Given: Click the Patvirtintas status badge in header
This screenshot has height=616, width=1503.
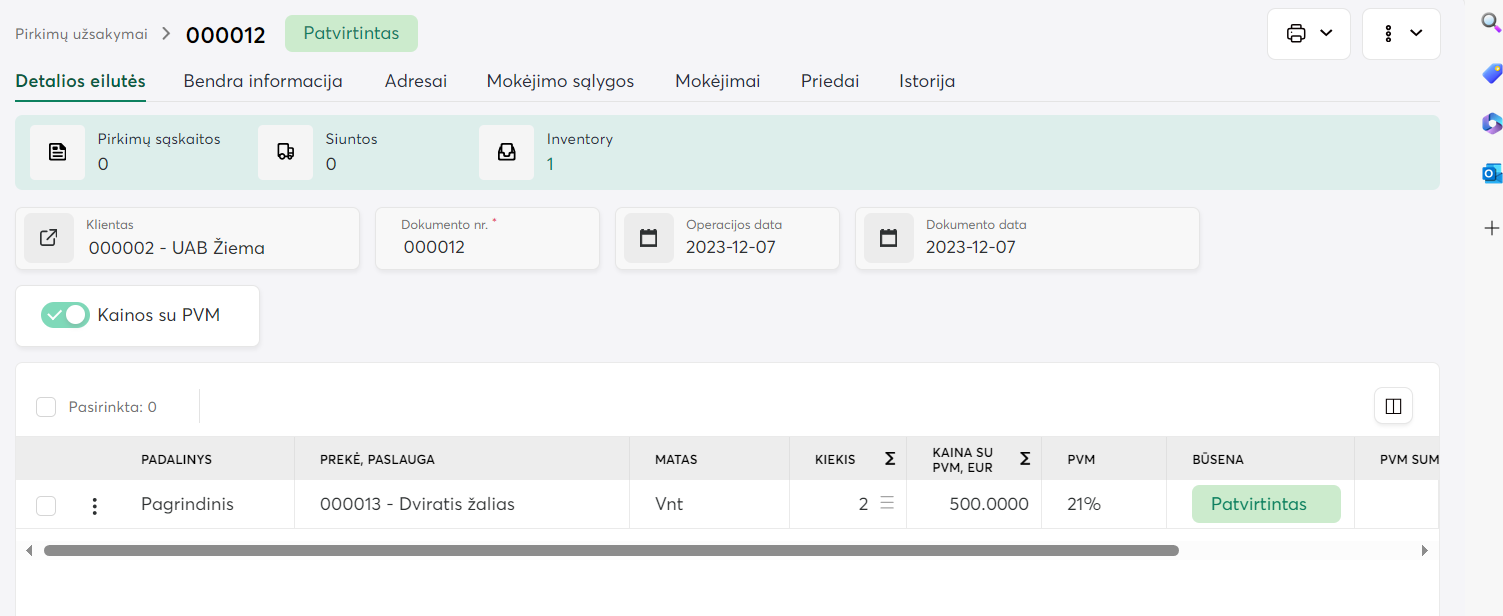Looking at the screenshot, I should coord(351,34).
